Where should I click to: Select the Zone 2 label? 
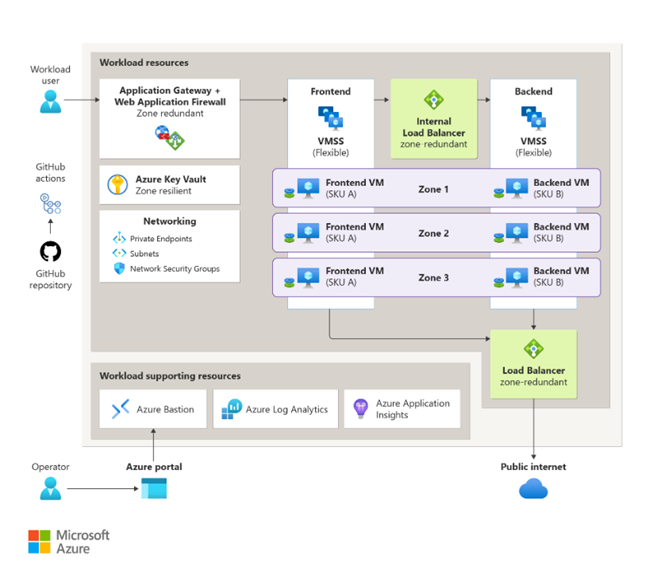(x=433, y=234)
